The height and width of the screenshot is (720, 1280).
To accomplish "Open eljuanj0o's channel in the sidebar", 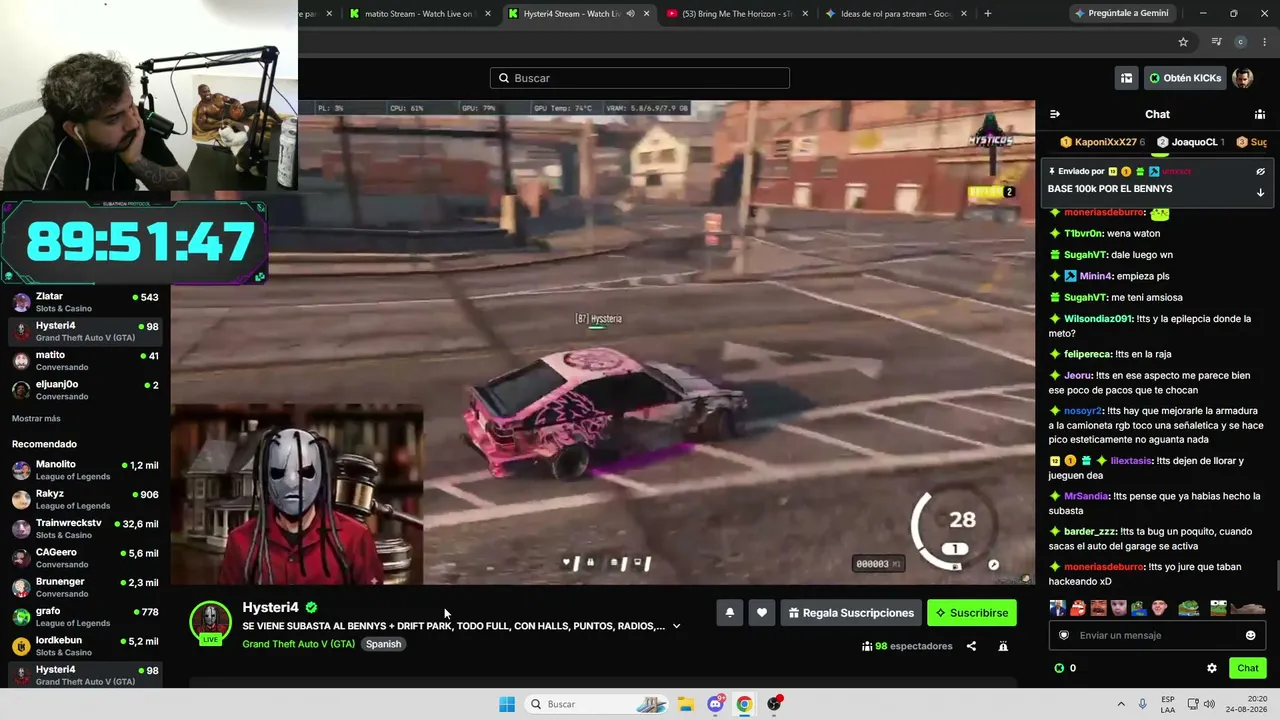I will coord(85,390).
